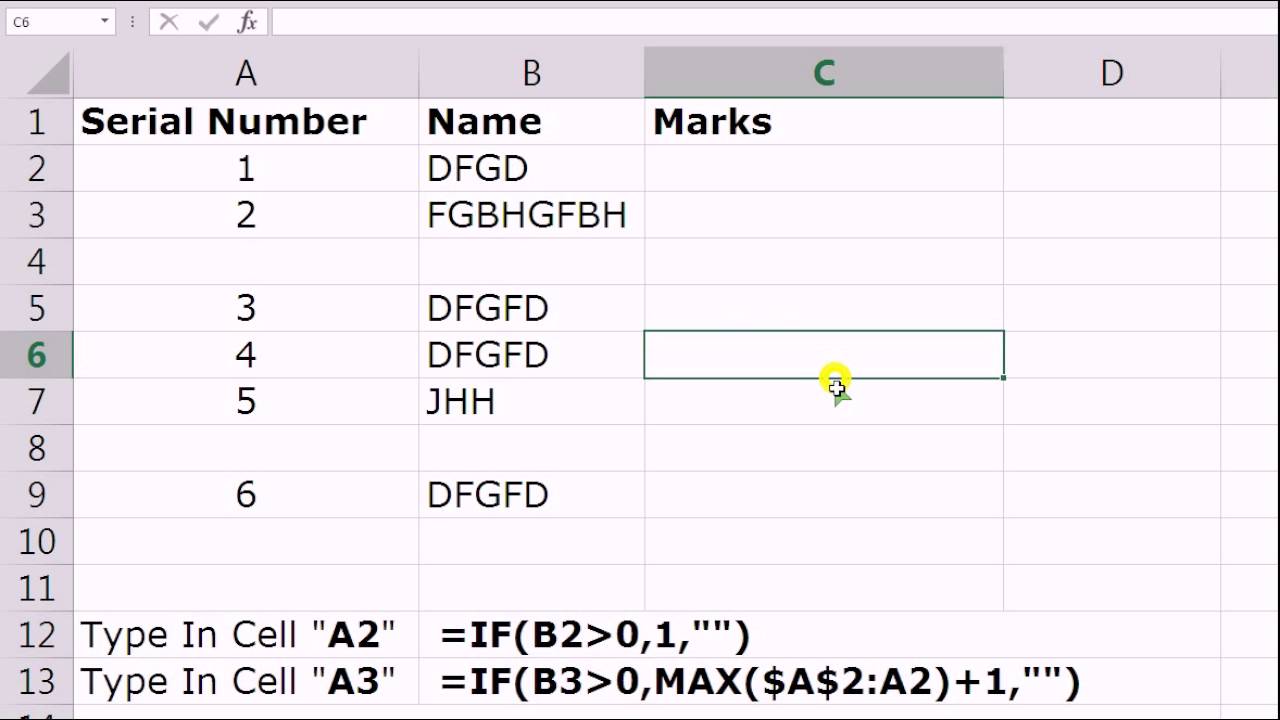
Task: Select column B header
Action: tap(531, 73)
